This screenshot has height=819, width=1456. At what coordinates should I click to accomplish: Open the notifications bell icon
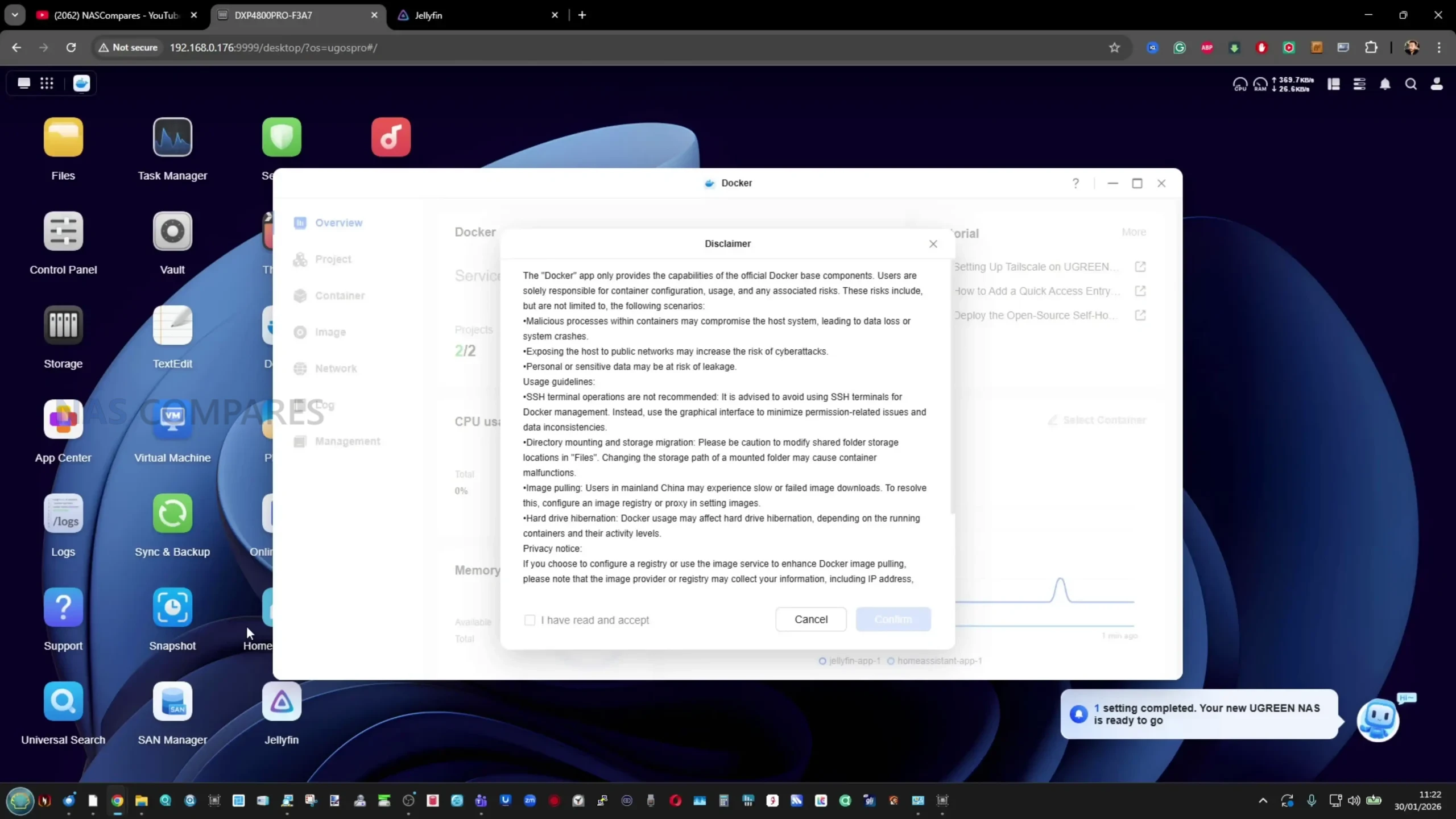click(x=1385, y=84)
